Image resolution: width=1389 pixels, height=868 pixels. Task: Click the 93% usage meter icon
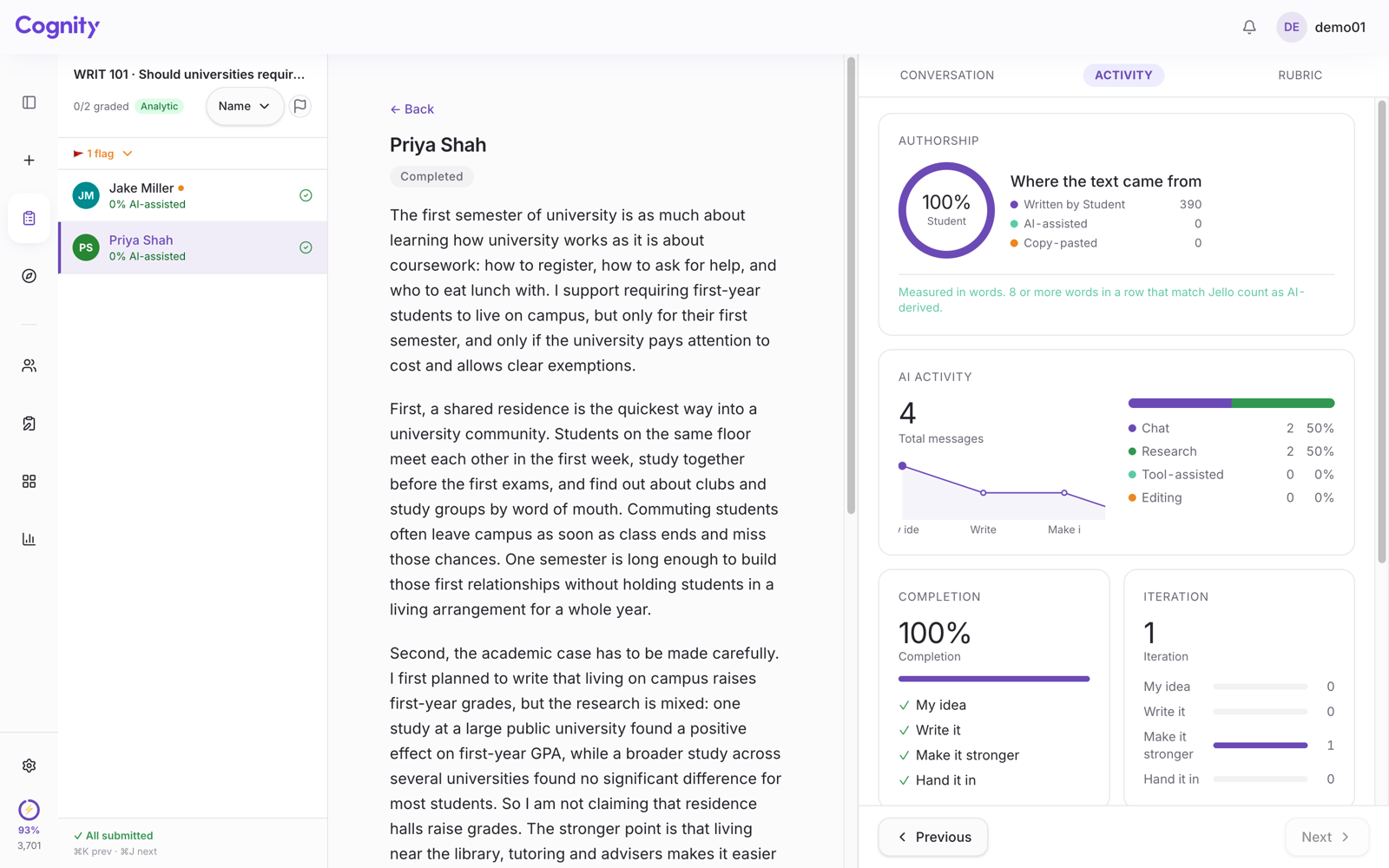tap(29, 810)
